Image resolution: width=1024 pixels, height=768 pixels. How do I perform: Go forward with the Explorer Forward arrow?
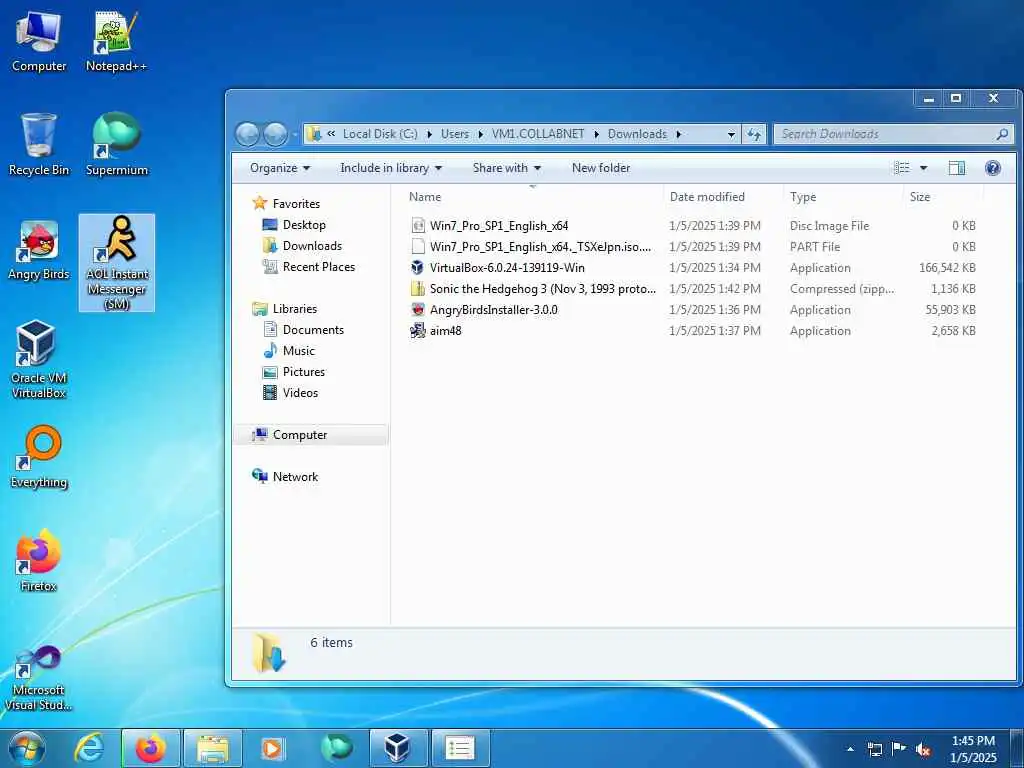[275, 135]
